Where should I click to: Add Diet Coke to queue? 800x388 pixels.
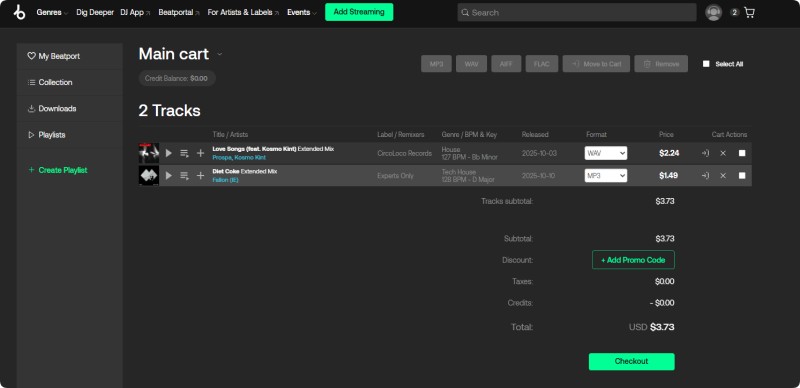(184, 176)
